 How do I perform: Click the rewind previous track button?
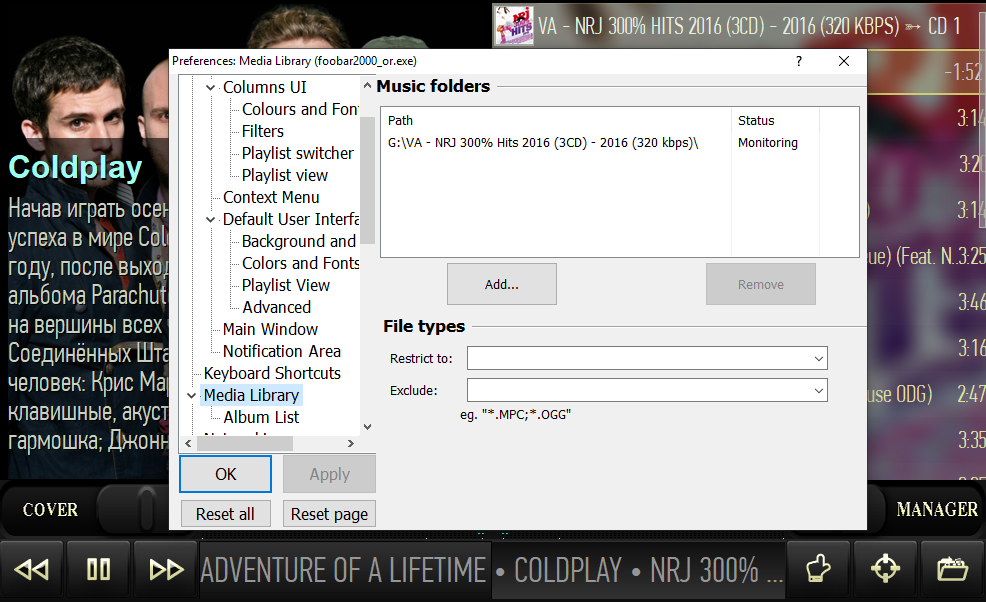tap(32, 570)
